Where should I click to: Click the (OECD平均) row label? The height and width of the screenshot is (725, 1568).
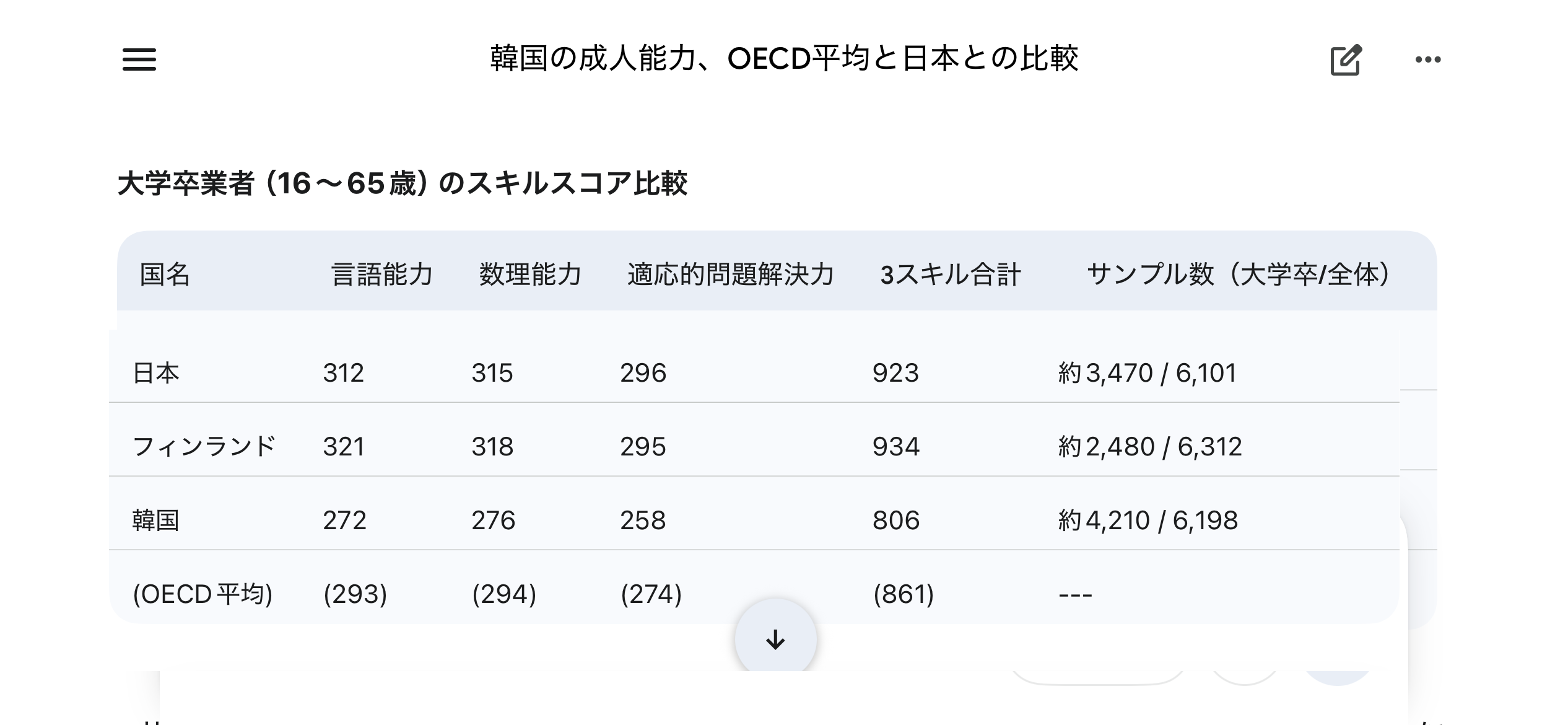click(203, 594)
